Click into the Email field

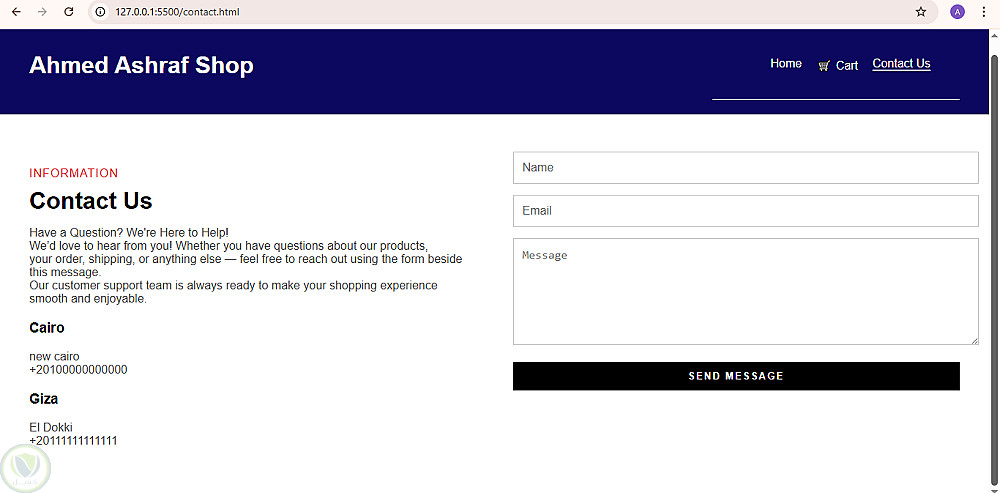point(745,211)
